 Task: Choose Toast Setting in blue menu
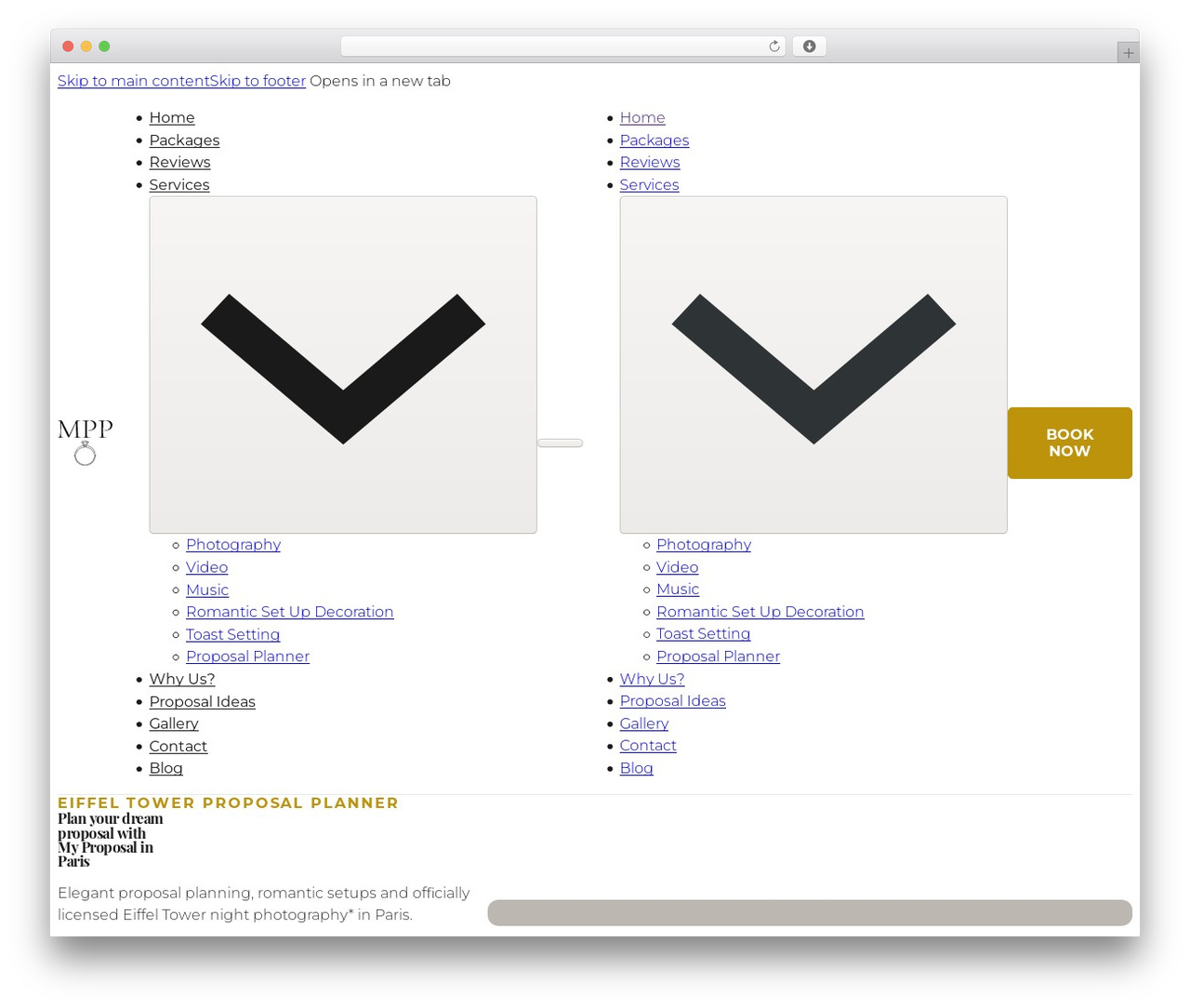click(703, 633)
